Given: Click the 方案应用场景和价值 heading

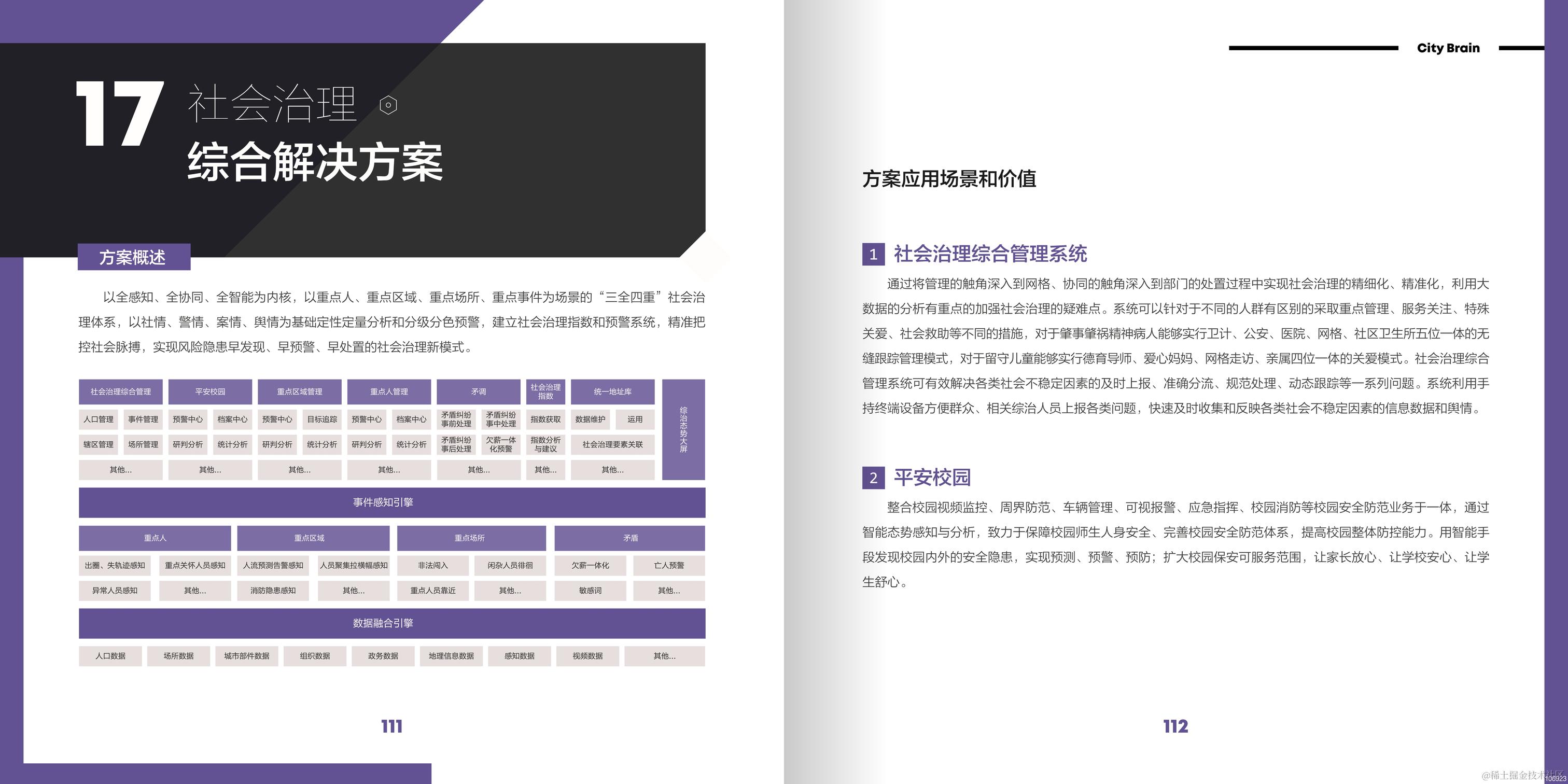Looking at the screenshot, I should click(949, 179).
